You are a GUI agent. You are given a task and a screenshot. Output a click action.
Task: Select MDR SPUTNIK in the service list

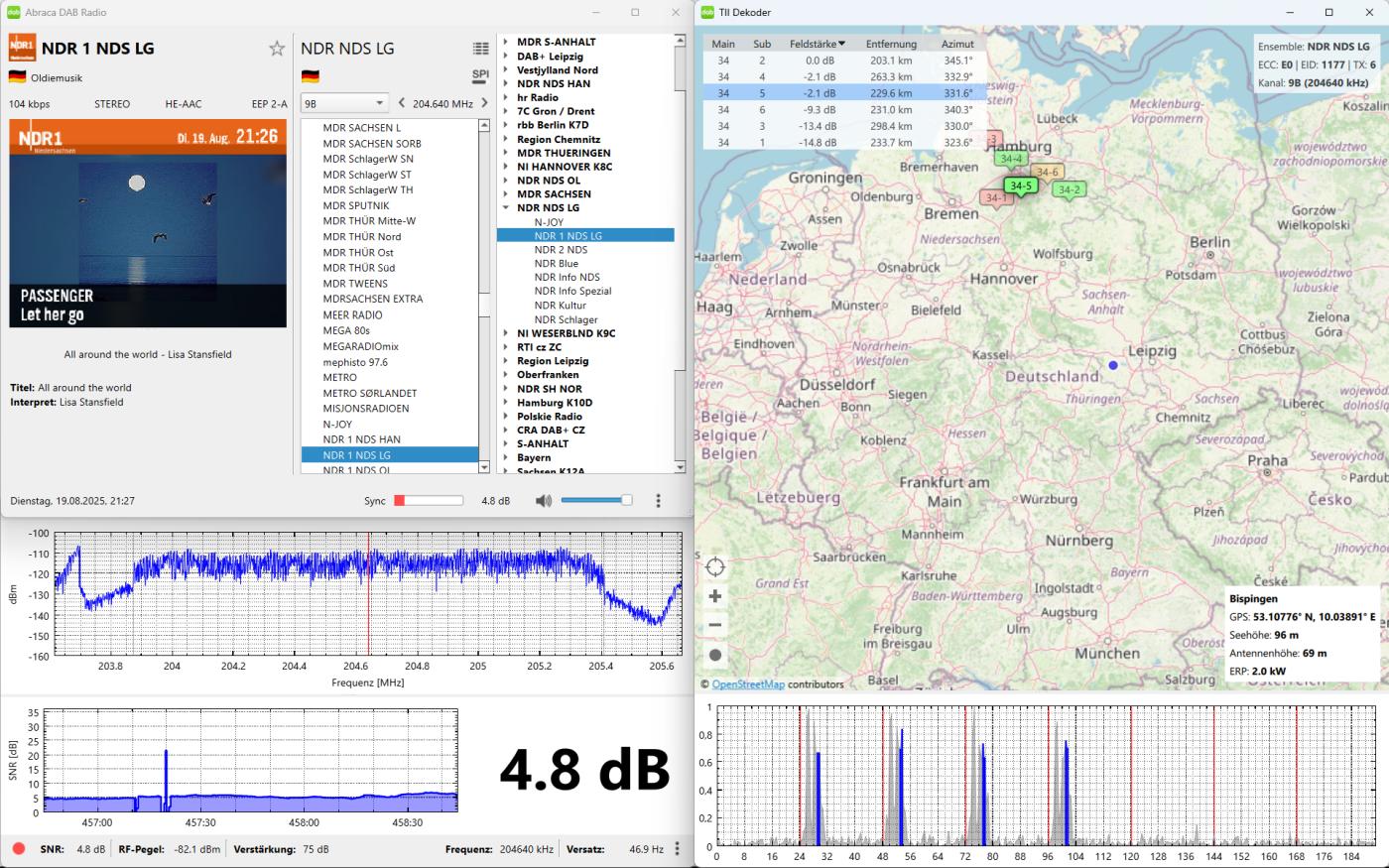tap(355, 205)
